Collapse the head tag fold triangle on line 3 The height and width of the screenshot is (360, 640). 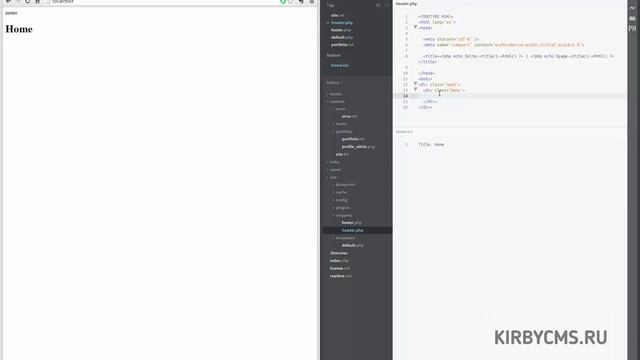point(416,27)
